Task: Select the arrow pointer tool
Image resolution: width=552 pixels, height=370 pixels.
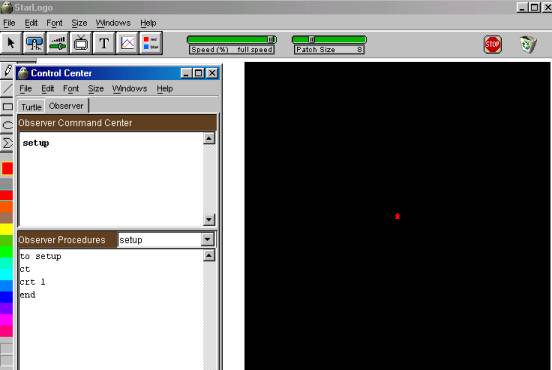Action: point(11,43)
